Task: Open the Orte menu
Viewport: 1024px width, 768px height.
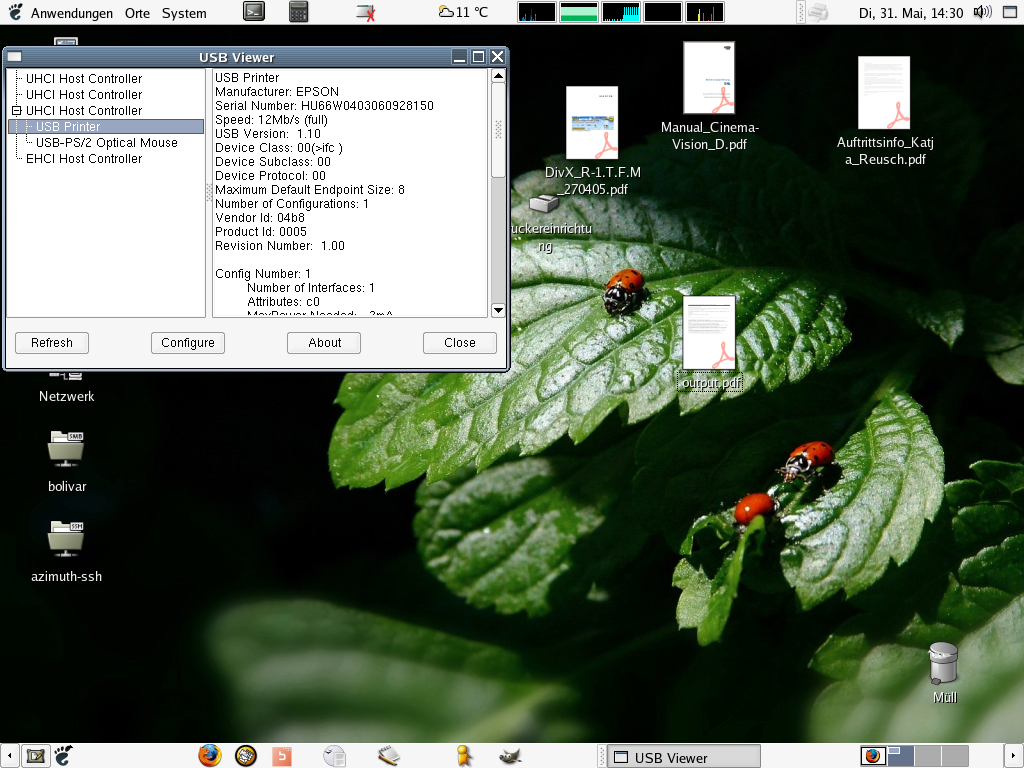Action: pyautogui.click(x=137, y=13)
